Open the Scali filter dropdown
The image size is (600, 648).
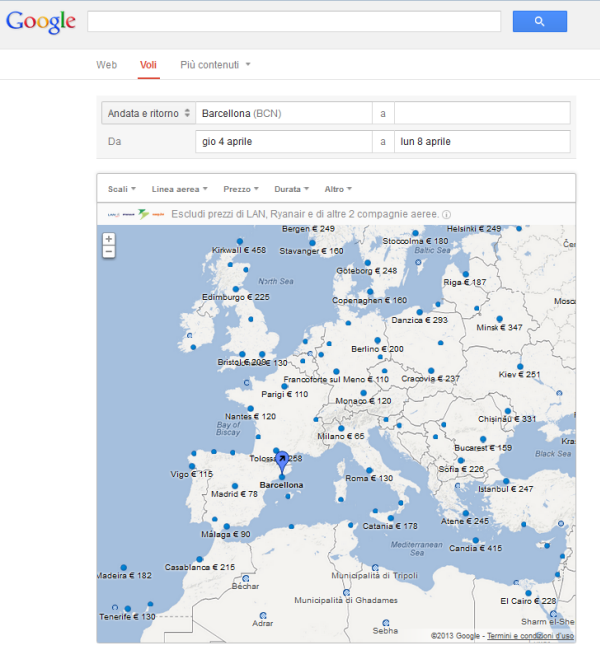pyautogui.click(x=121, y=189)
